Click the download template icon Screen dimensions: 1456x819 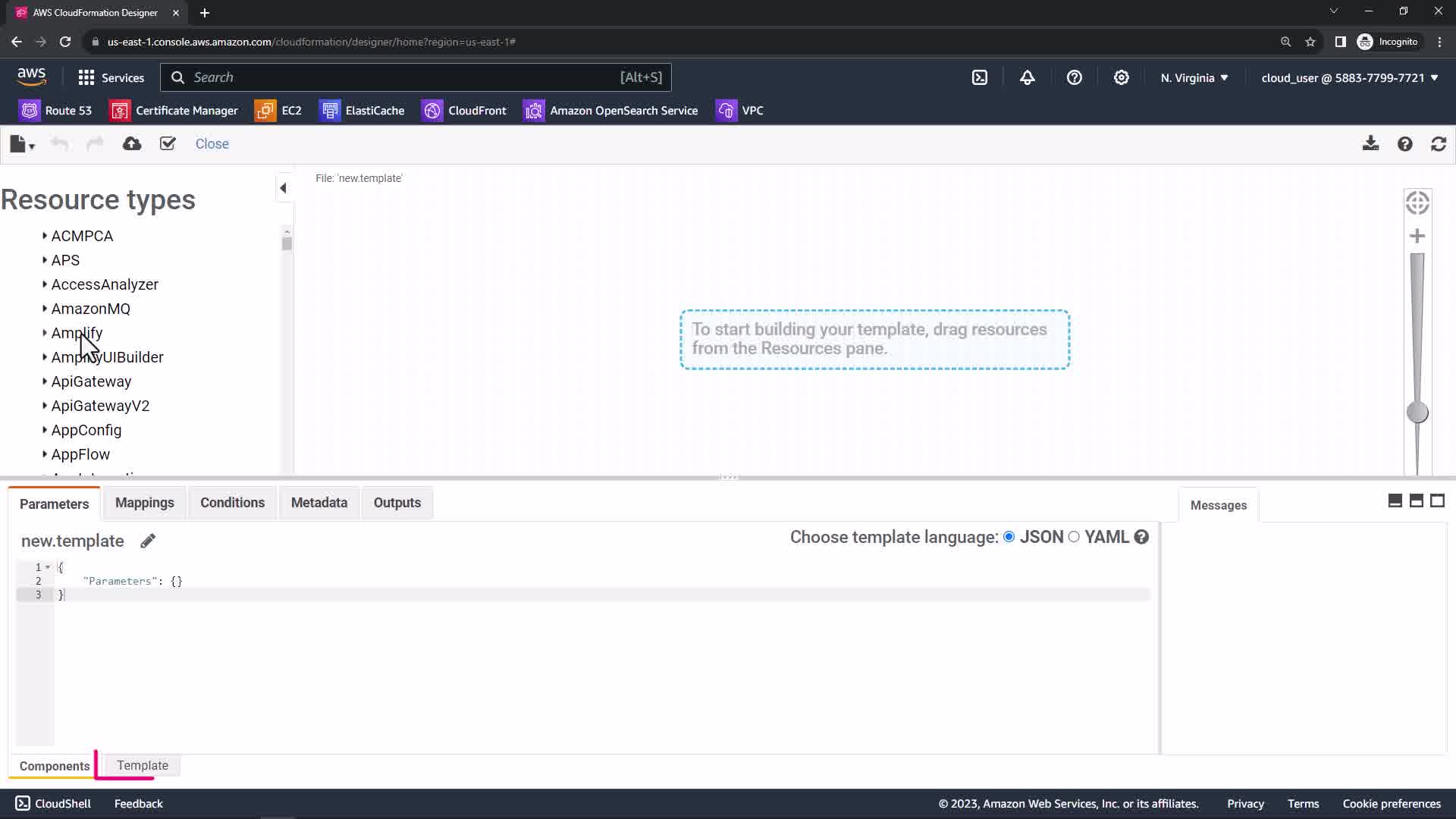point(1370,144)
